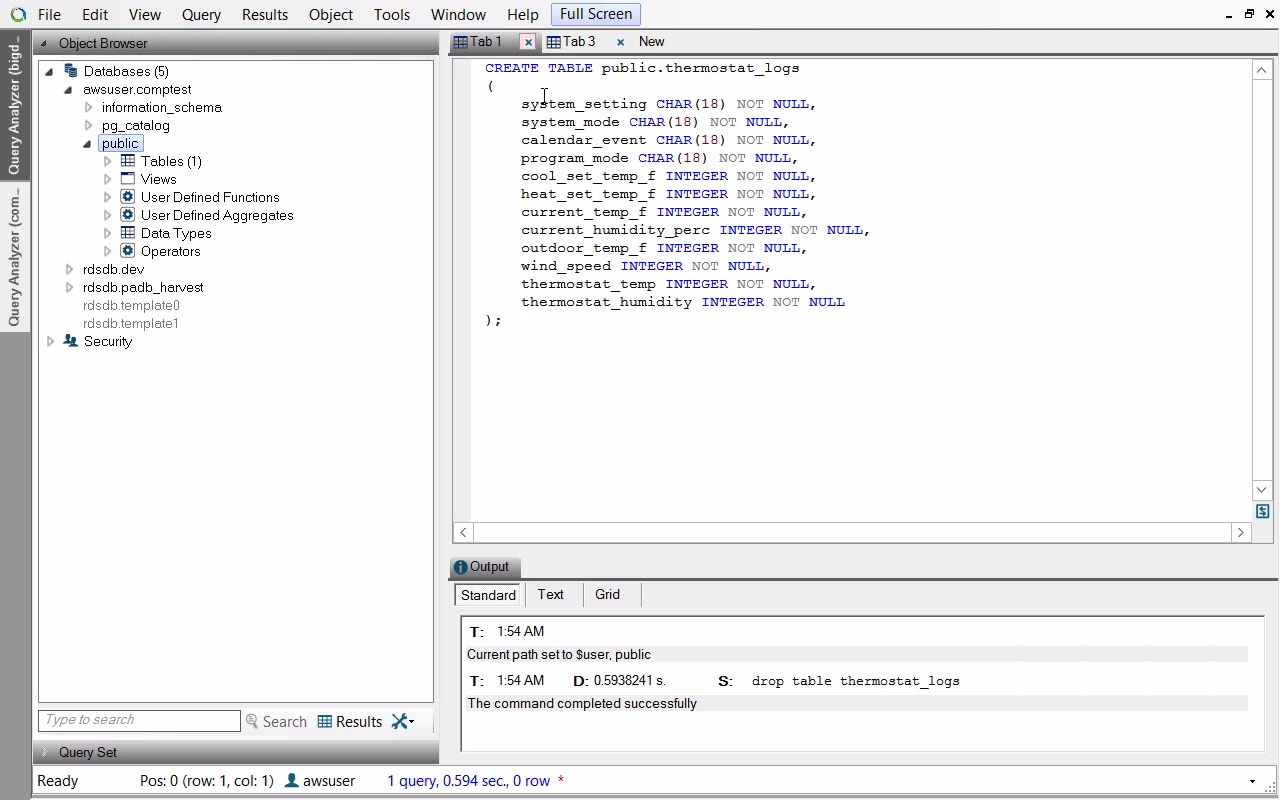1280x800 pixels.
Task: Toggle Full Screen mode
Action: tap(595, 14)
